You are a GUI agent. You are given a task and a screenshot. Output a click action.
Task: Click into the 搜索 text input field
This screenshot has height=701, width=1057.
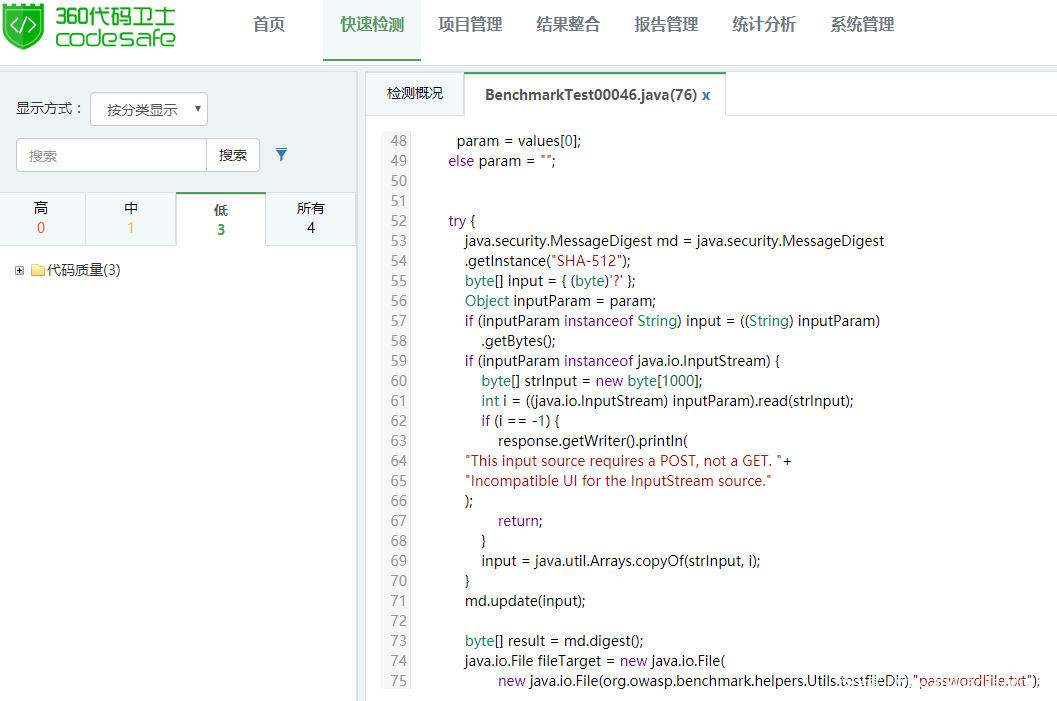point(111,155)
